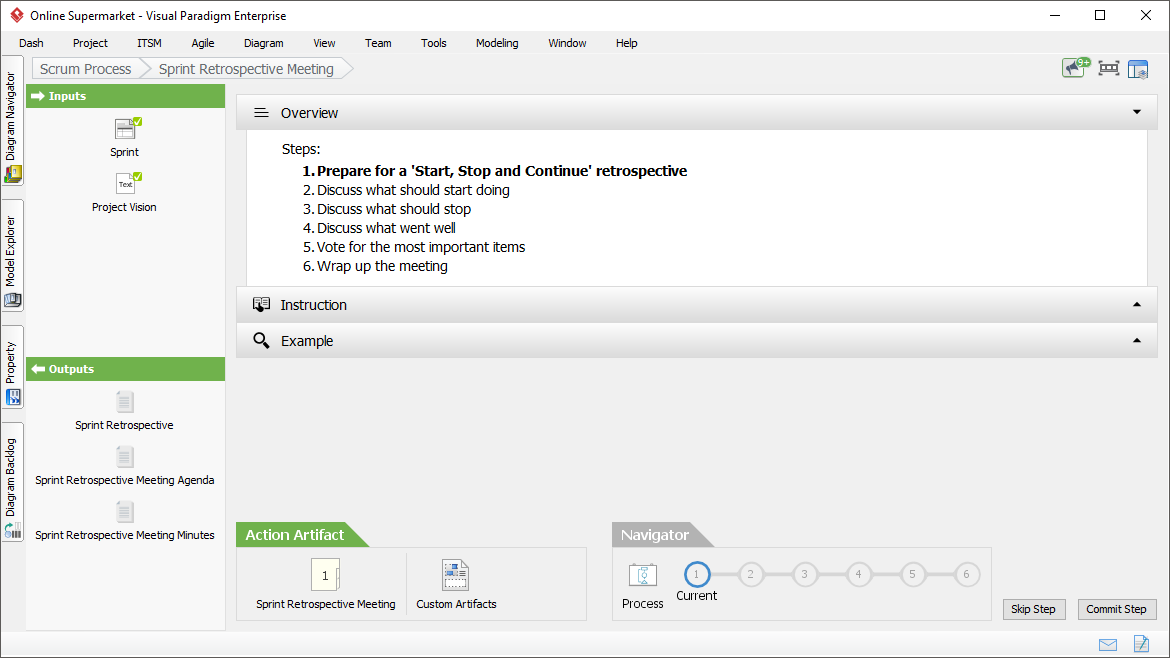Open the Sprint input artifact icon
The width and height of the screenshot is (1170, 658).
click(127, 129)
